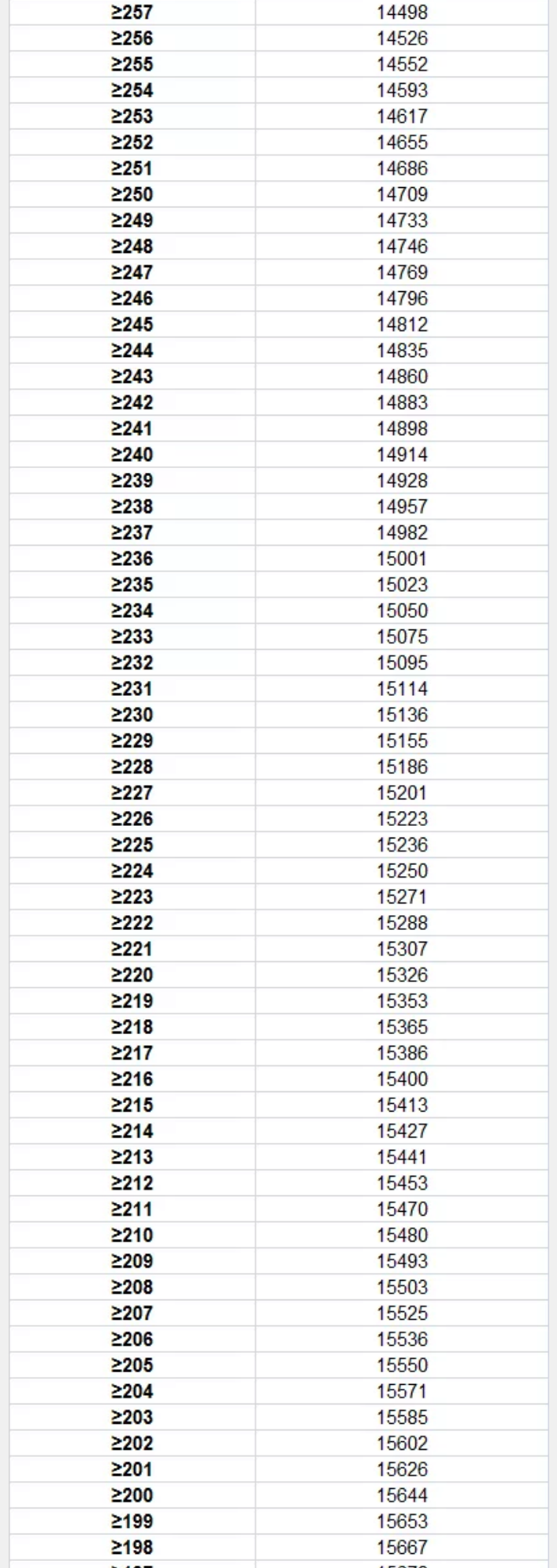Select the count 15503
Viewport: 557px width, 1568px height.
coord(402,1287)
